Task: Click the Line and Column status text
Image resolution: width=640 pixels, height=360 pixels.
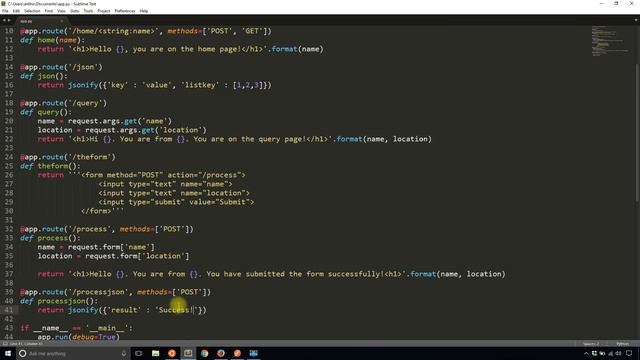Action: click(26, 344)
